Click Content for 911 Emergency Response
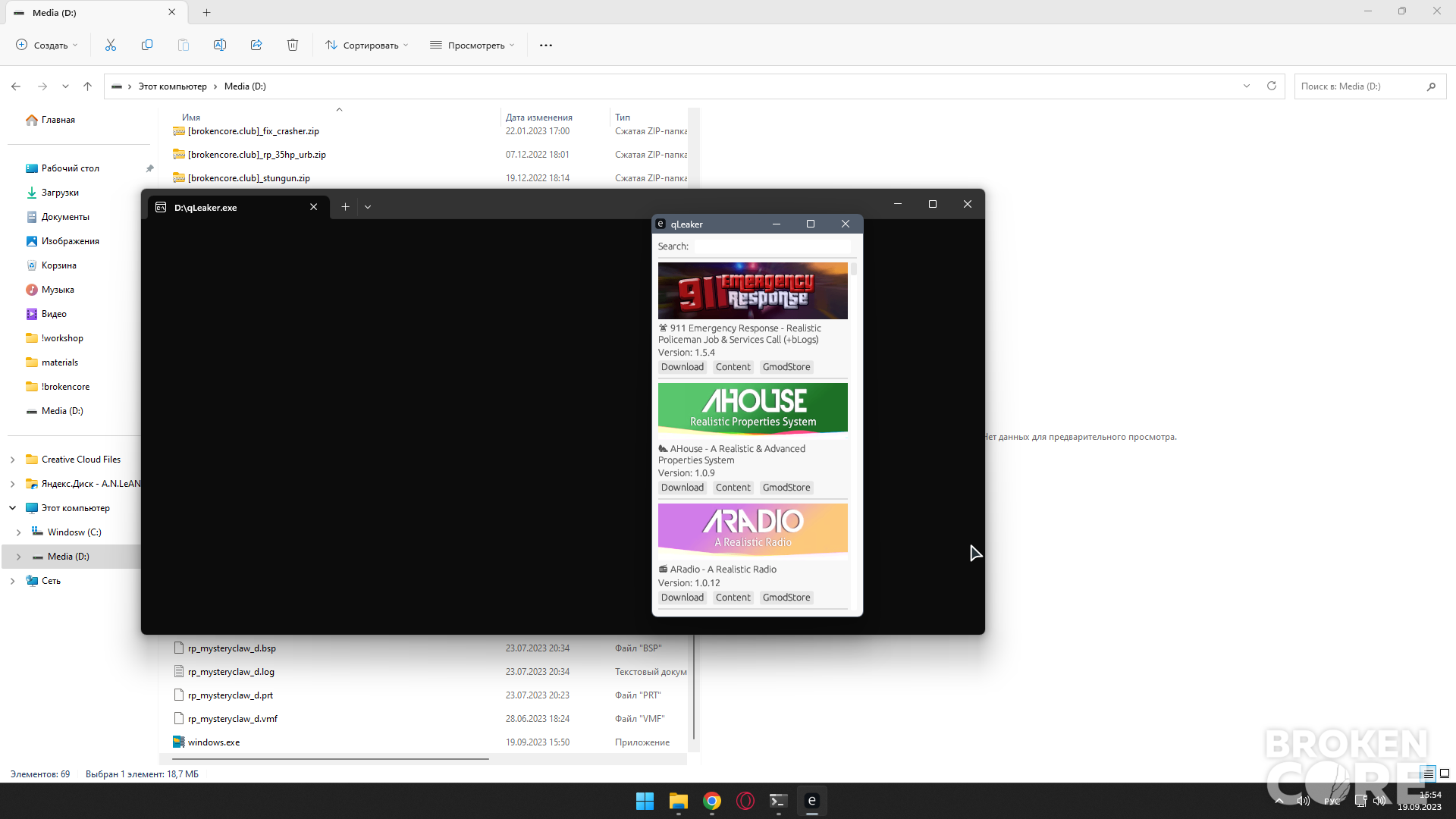The image size is (1456, 819). click(x=733, y=367)
